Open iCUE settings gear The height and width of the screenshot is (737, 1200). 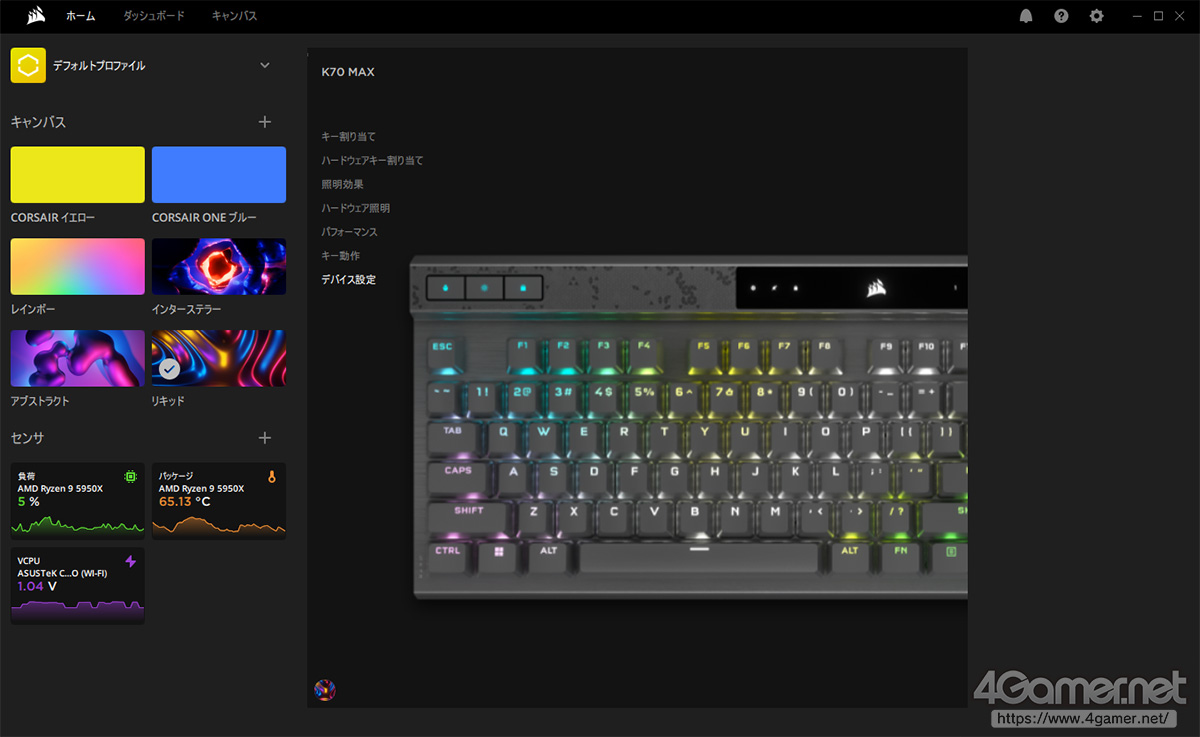pos(1097,16)
